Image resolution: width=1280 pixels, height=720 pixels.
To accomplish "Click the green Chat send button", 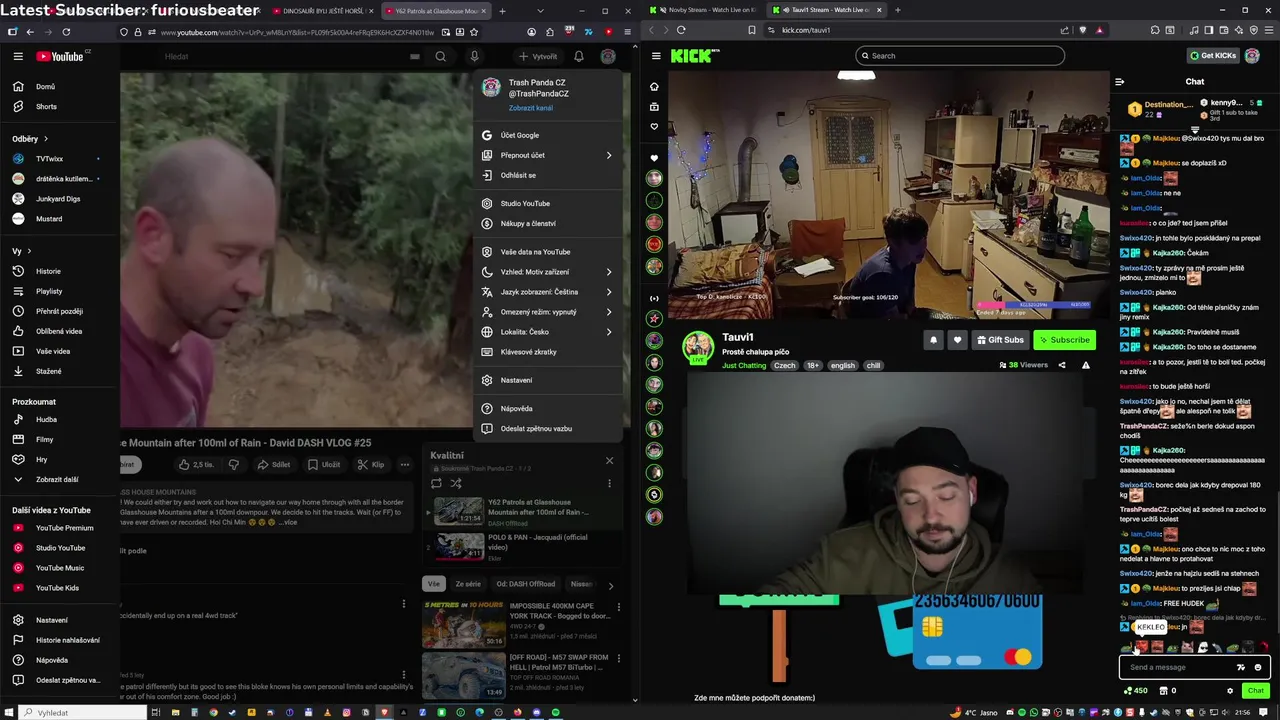I will coord(1255,691).
